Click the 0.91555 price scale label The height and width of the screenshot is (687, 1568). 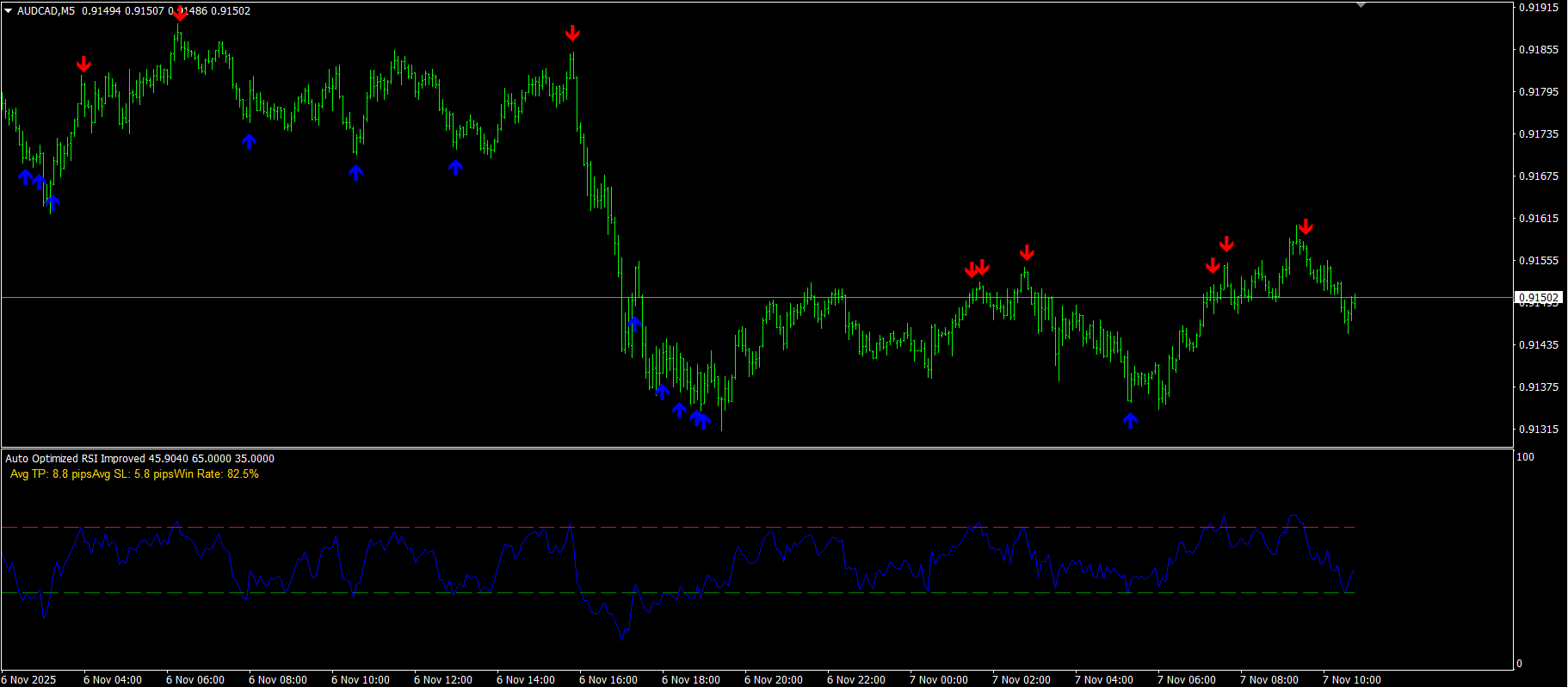click(x=1539, y=260)
